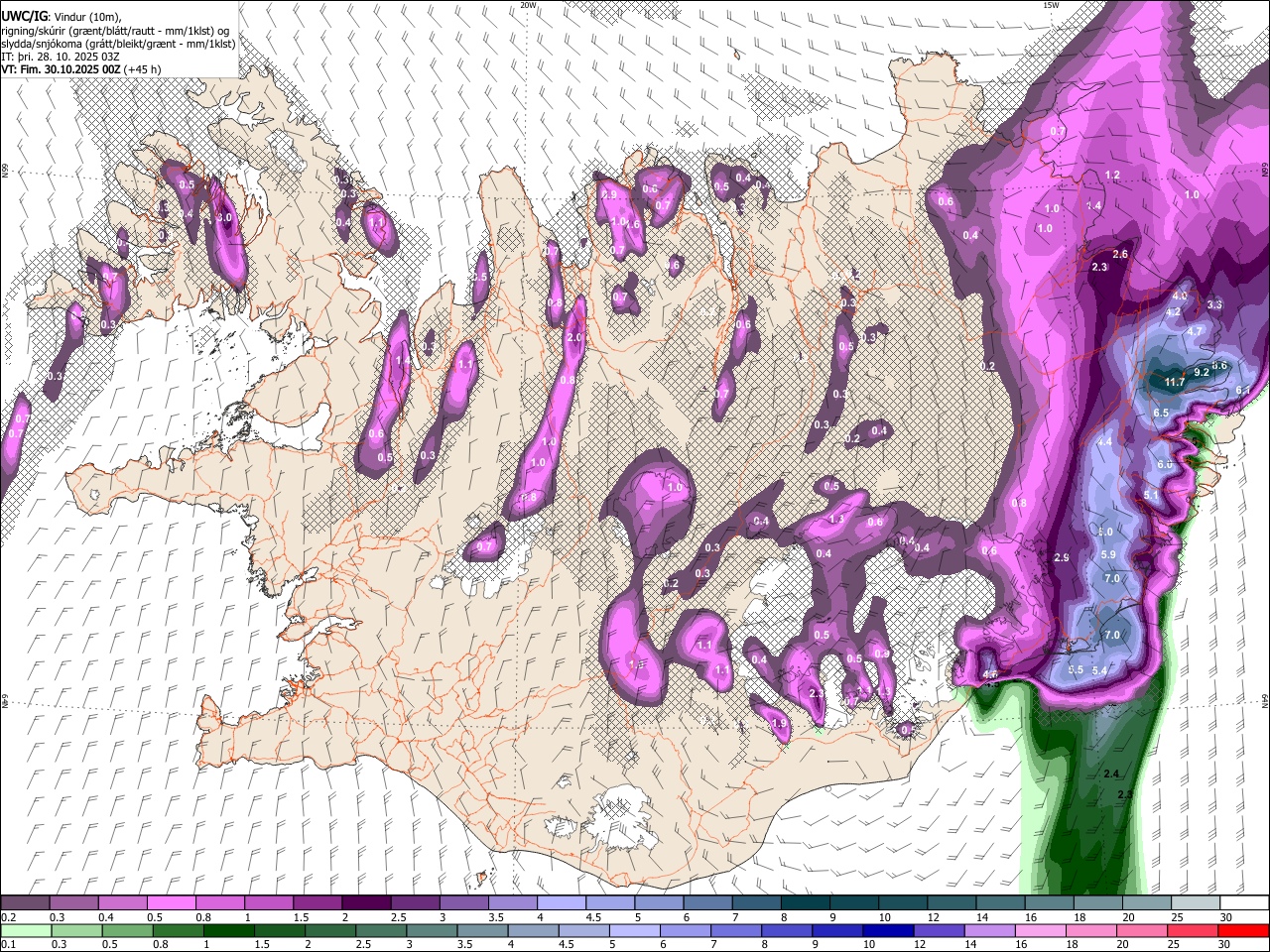Viewport: 1270px width, 952px height.
Task: Click the 2.4 value in the green rain area
Action: (x=1111, y=773)
